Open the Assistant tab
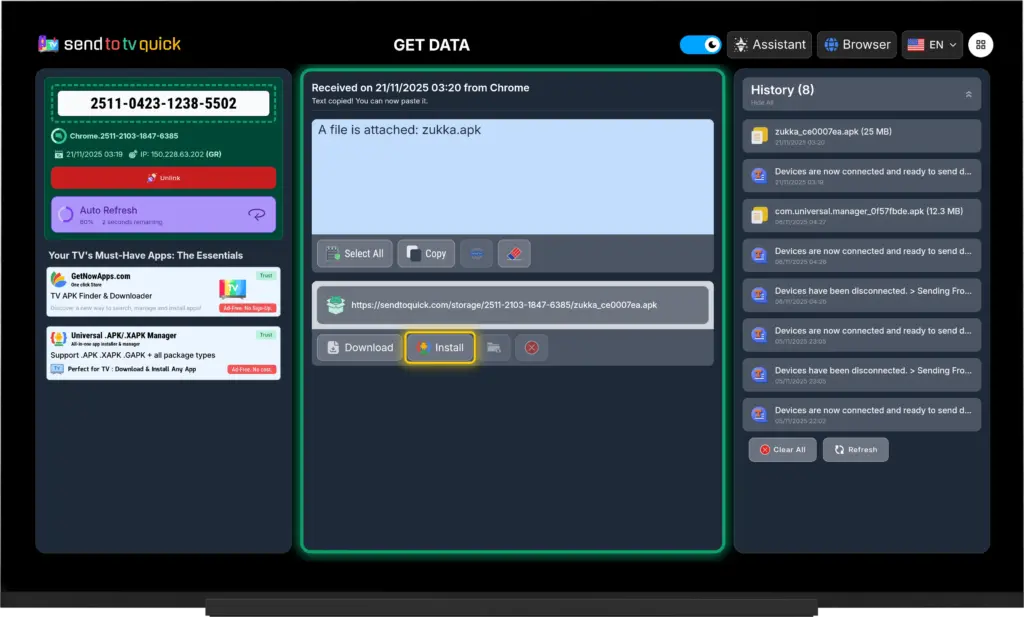The width and height of the screenshot is (1024, 617). click(769, 45)
